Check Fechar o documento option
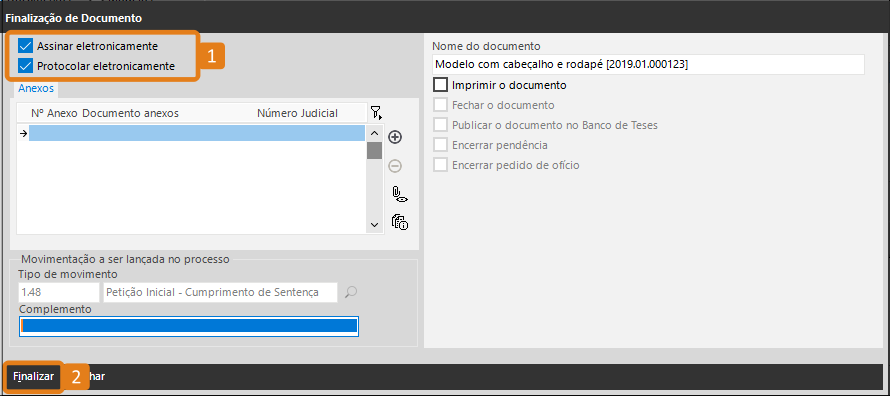The width and height of the screenshot is (890, 396). [x=440, y=105]
